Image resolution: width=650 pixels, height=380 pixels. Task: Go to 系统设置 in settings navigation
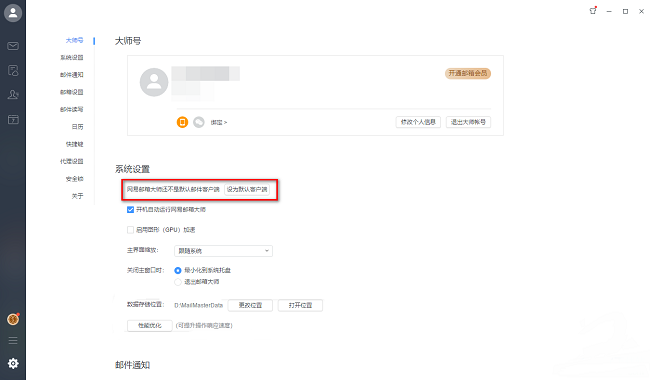[x=72, y=58]
